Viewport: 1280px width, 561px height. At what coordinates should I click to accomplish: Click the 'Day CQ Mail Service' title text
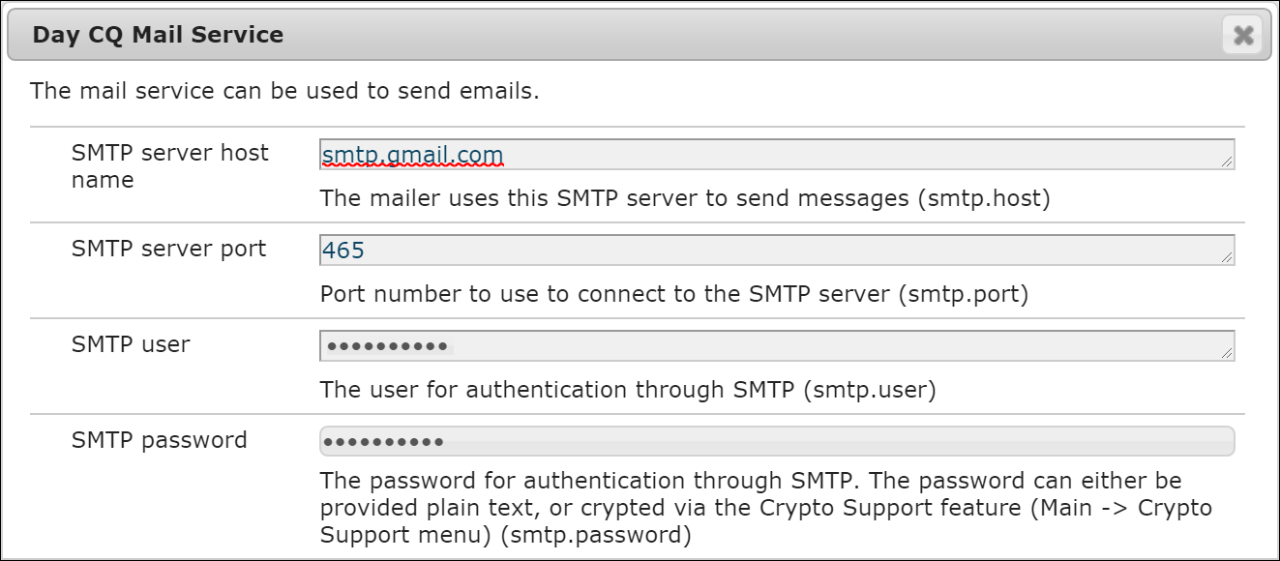click(158, 35)
